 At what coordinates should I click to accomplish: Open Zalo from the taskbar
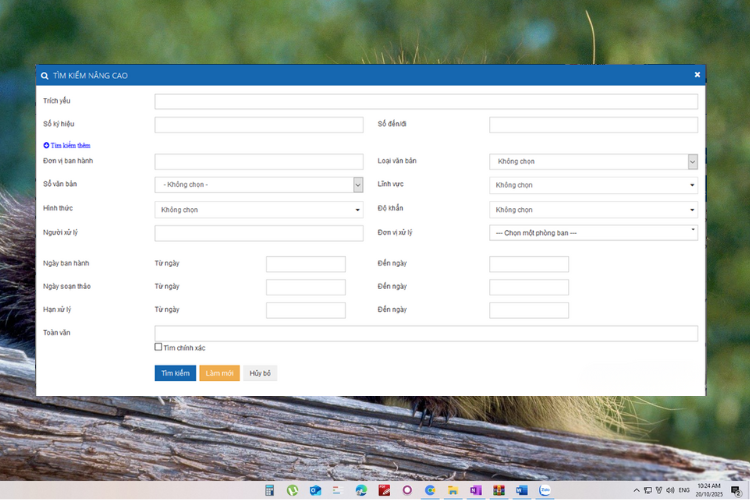pyautogui.click(x=545, y=490)
